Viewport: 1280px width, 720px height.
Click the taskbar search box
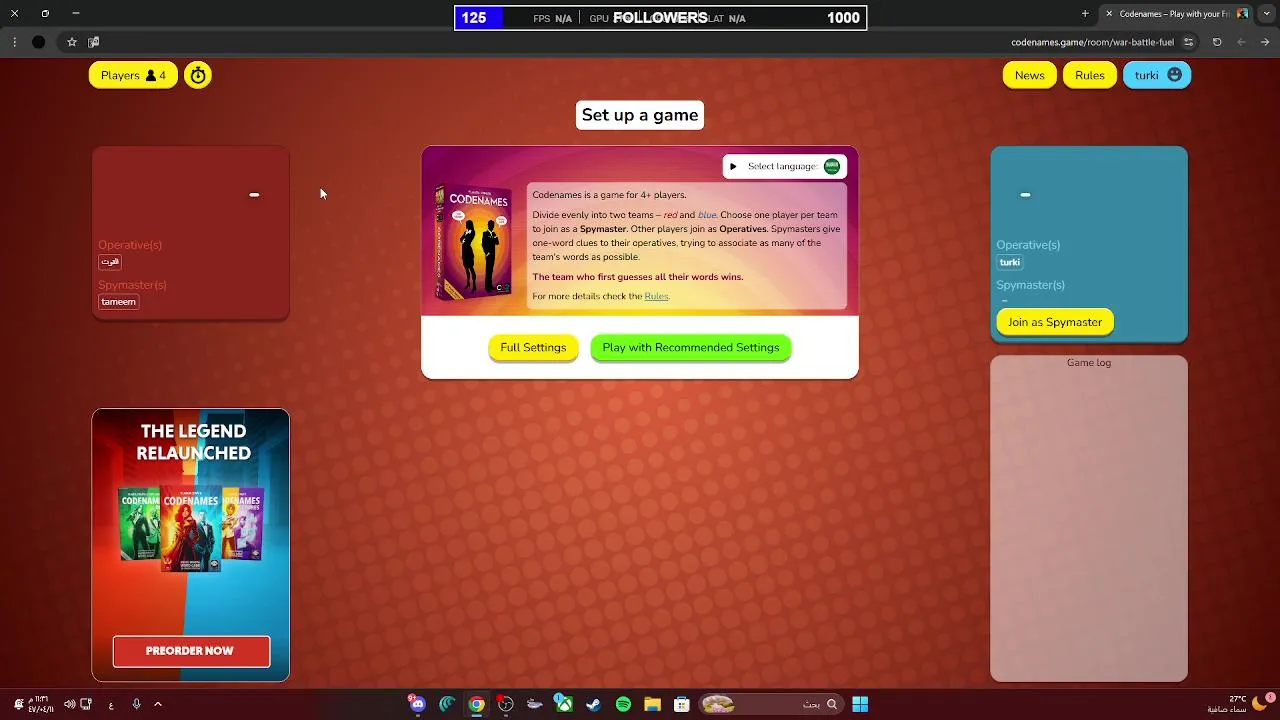(770, 704)
